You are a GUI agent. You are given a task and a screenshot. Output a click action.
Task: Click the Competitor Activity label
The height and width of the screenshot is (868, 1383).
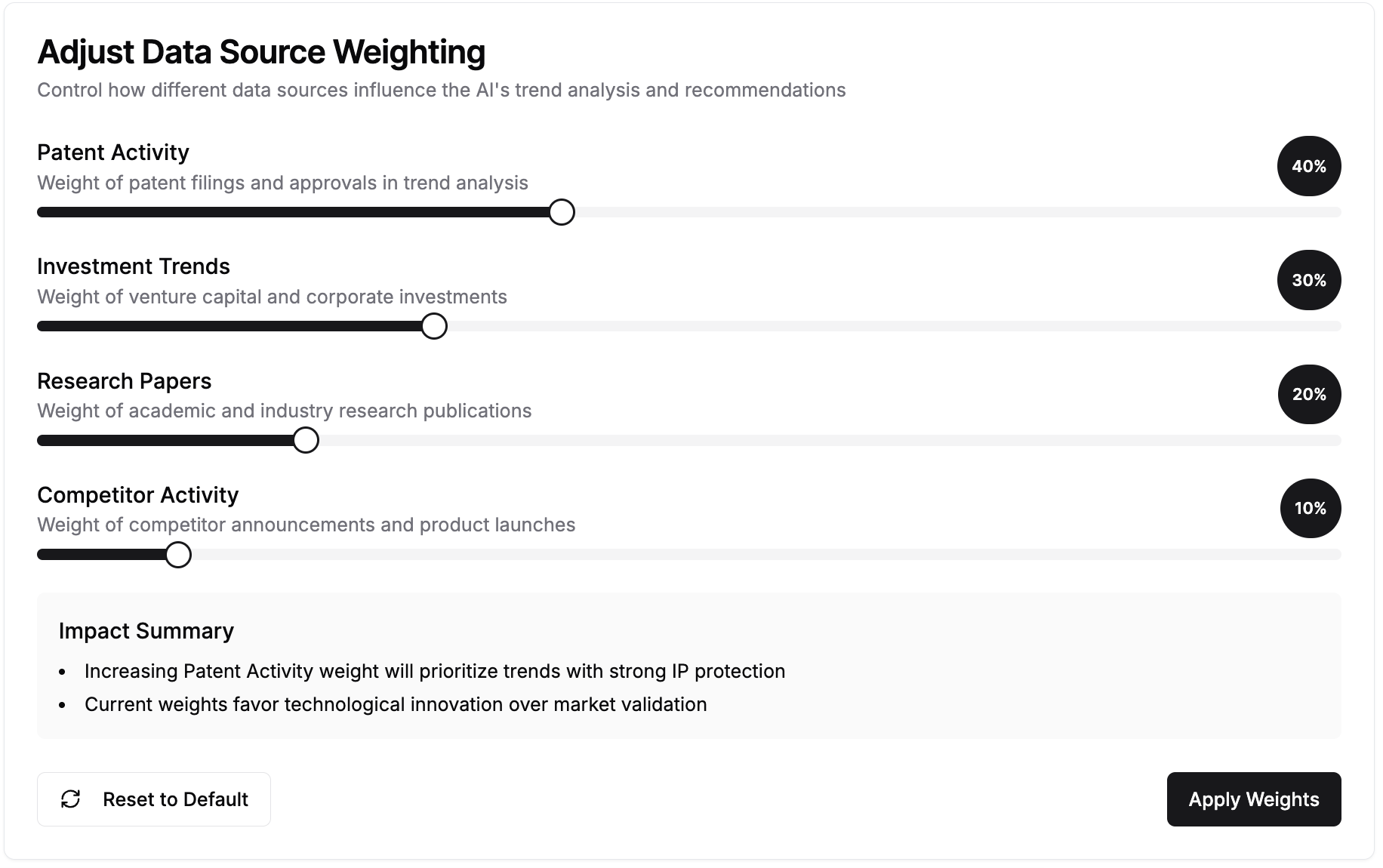138,495
